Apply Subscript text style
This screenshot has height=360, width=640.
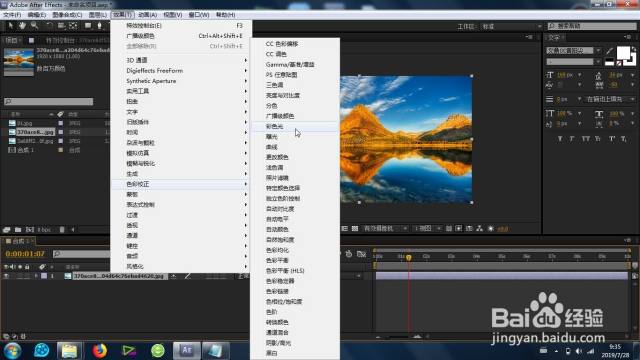(624, 139)
